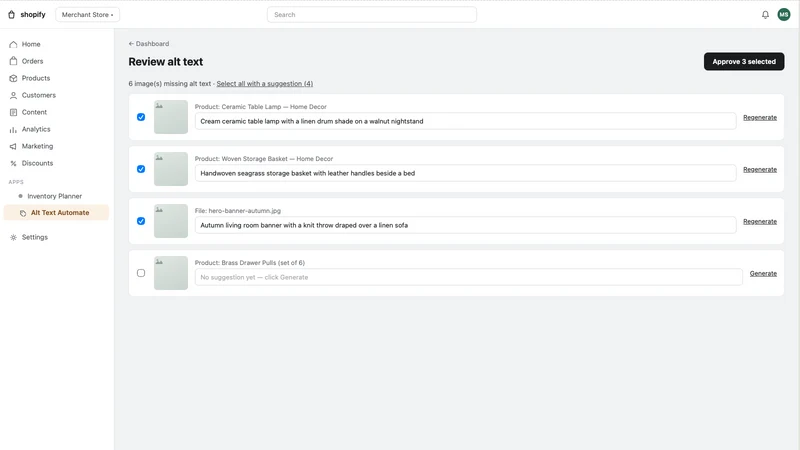The height and width of the screenshot is (450, 800).
Task: Open Orders in sidebar
Action: [x=32, y=61]
